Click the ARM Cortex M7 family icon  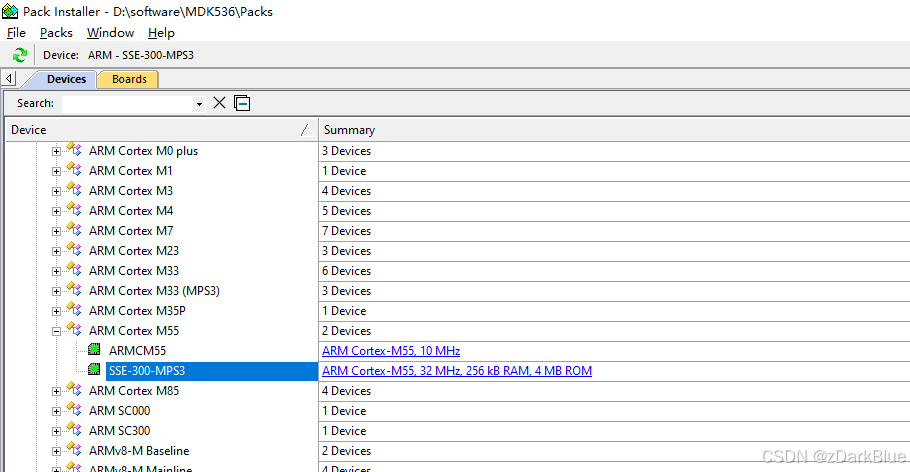(74, 229)
